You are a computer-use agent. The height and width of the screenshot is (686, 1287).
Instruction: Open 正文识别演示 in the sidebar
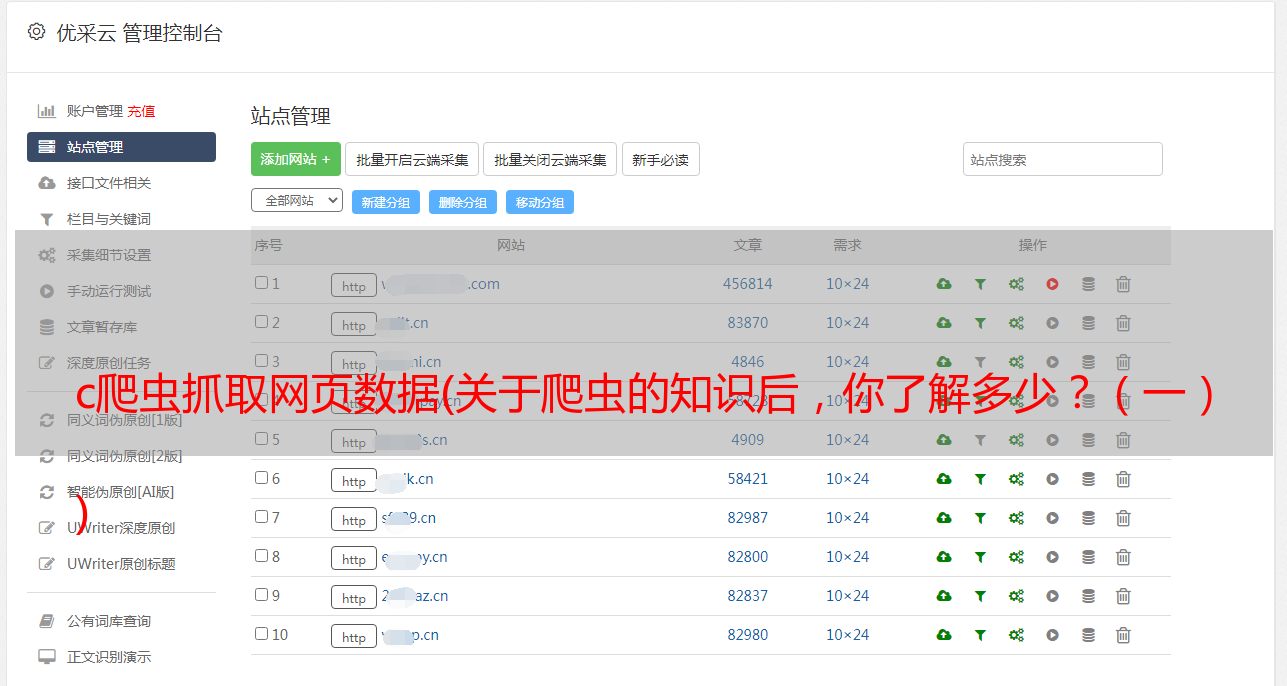(x=109, y=657)
